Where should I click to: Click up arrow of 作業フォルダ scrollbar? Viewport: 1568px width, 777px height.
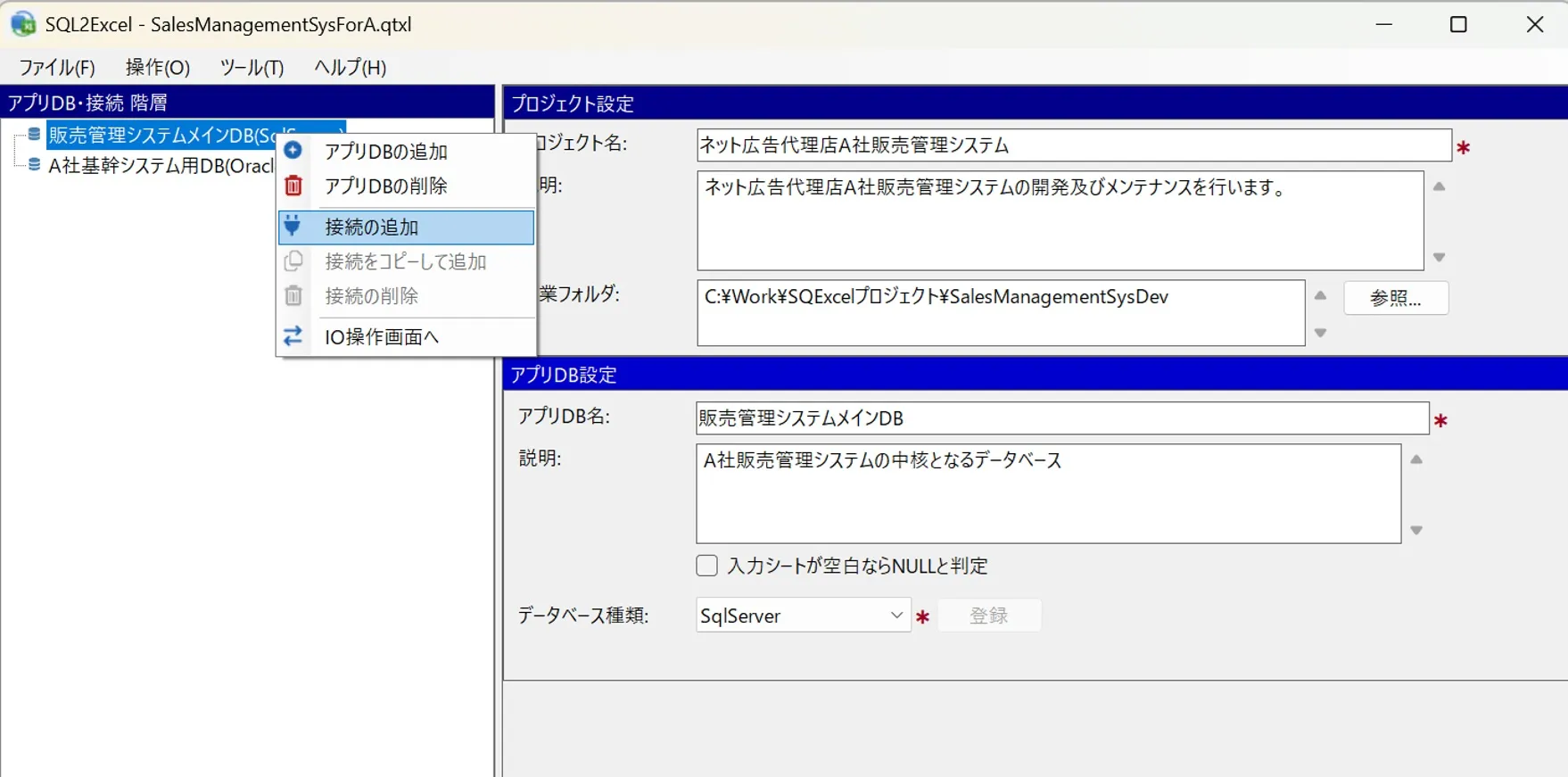1321,295
